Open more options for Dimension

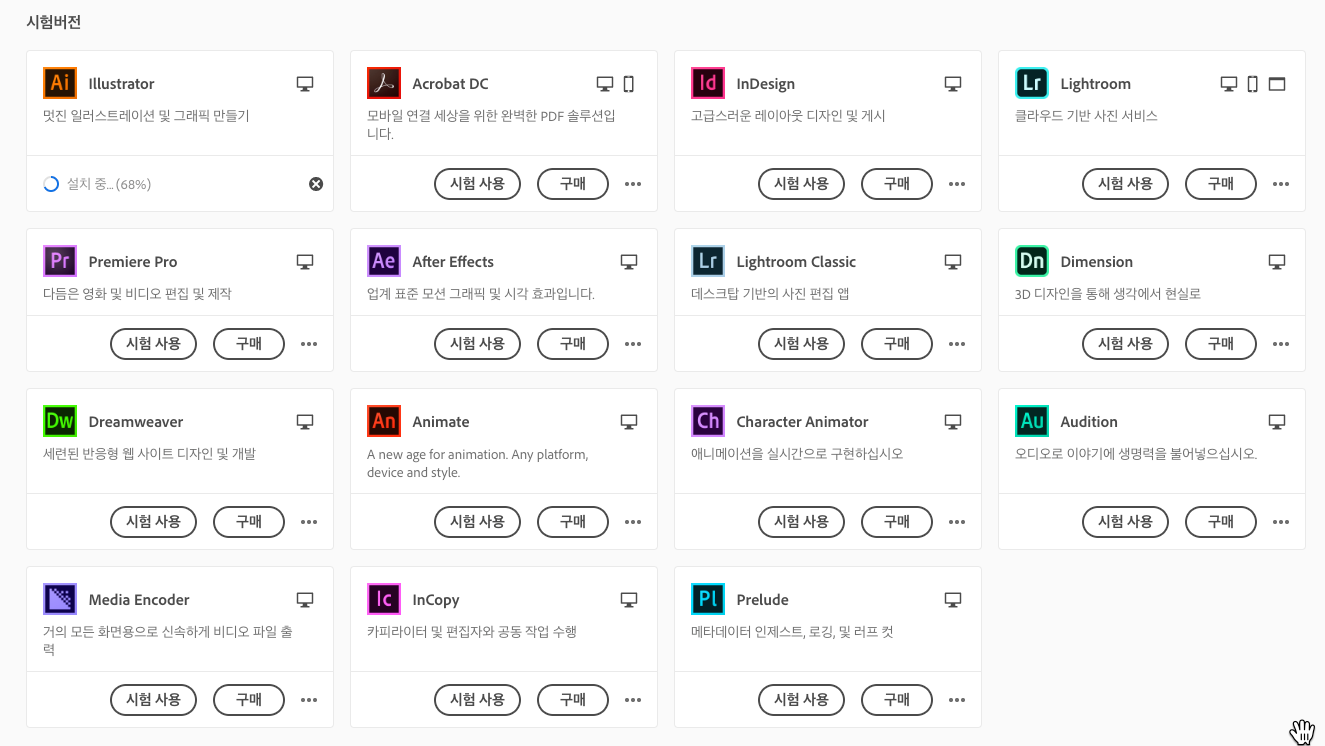(1281, 344)
